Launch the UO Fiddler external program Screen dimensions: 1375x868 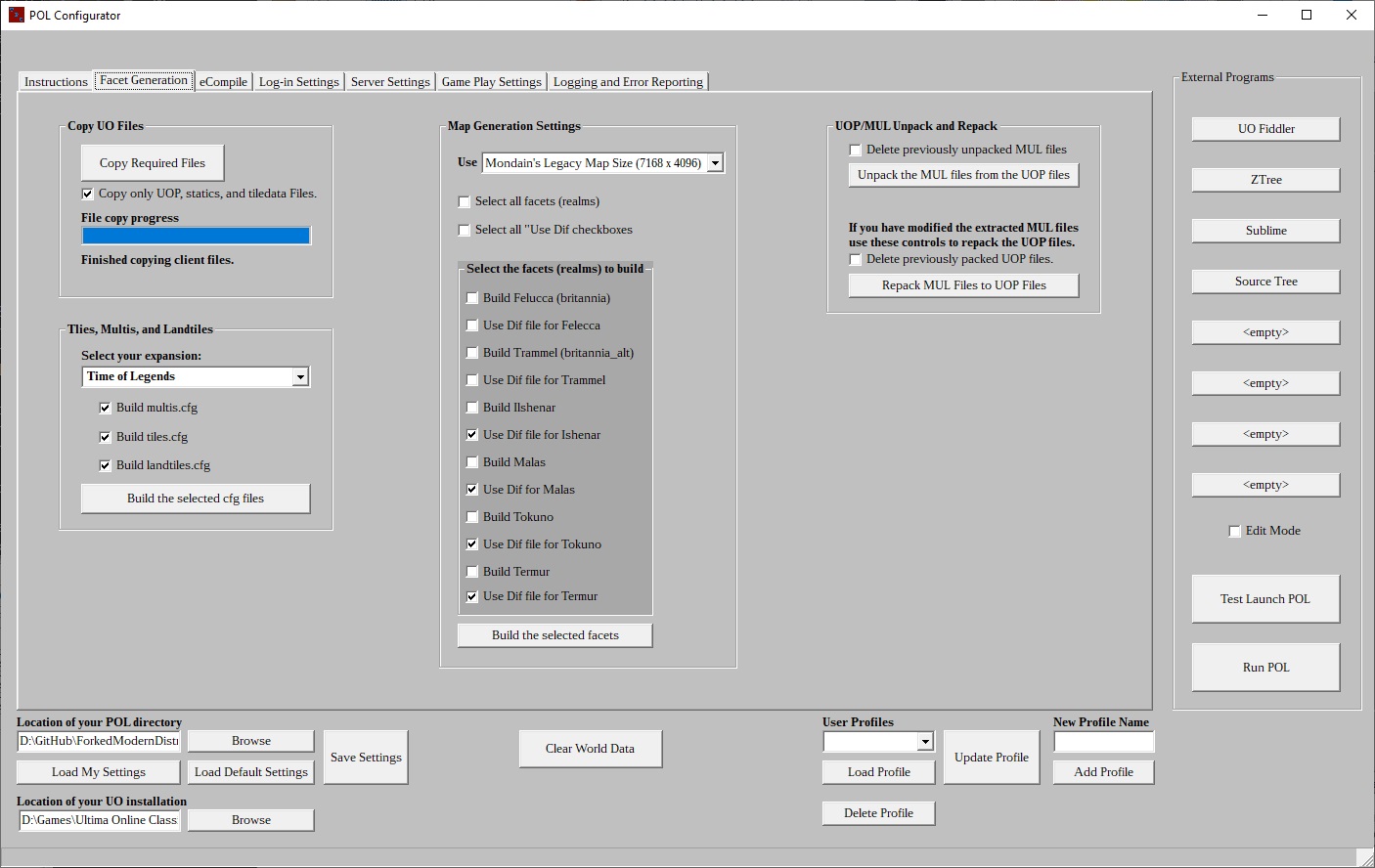[1265, 129]
